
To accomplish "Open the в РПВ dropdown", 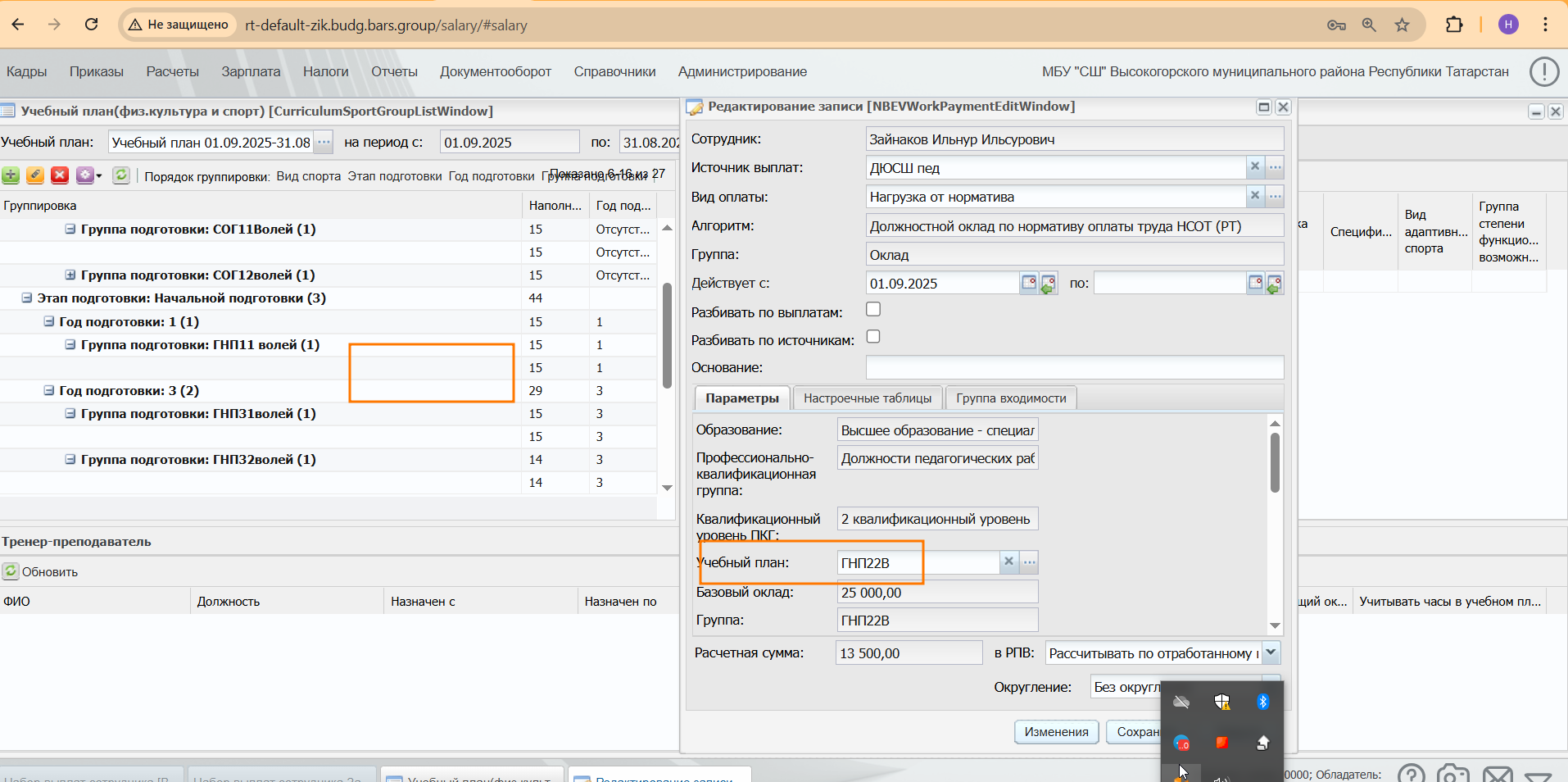I will (x=1271, y=652).
